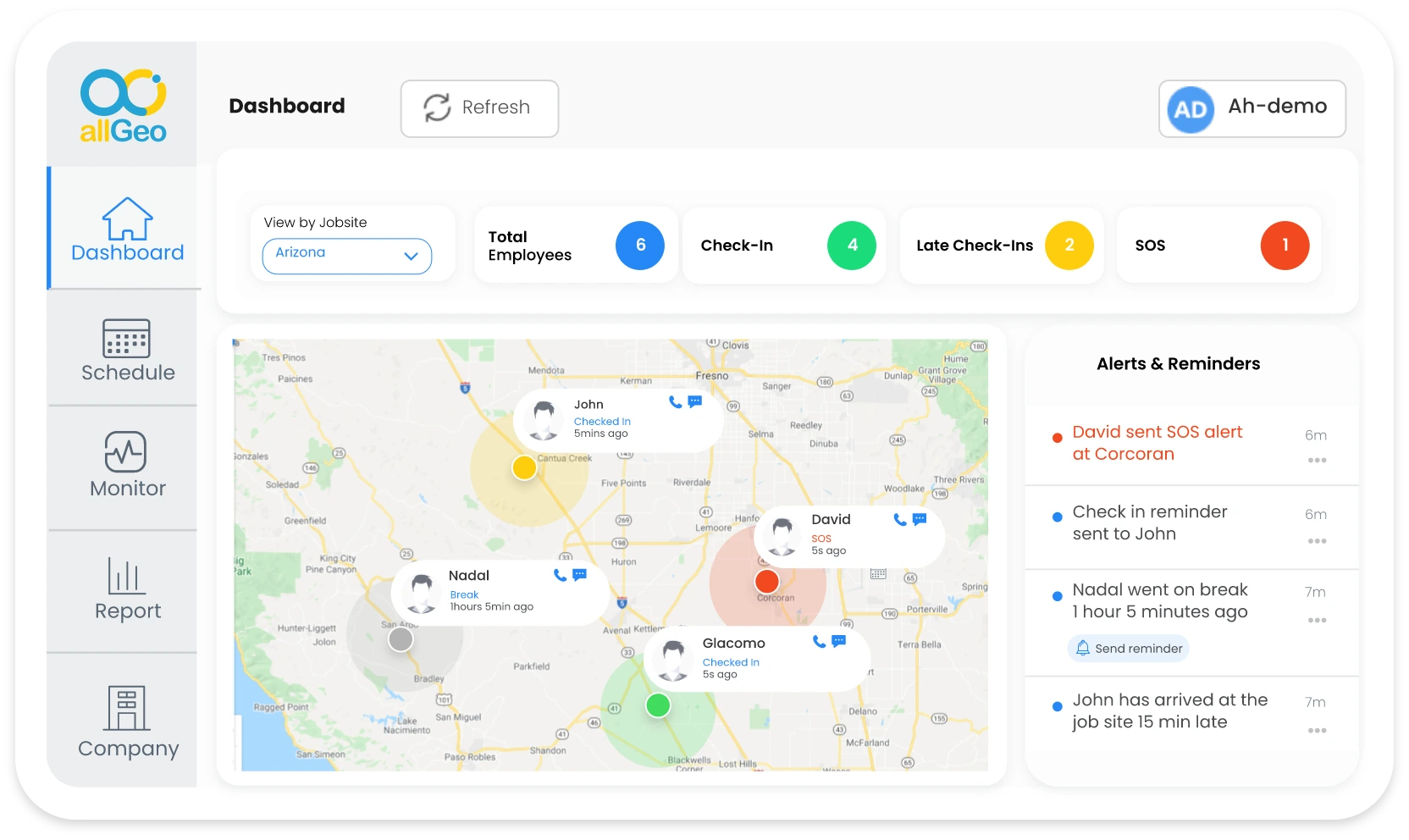
Task: Open the Ah-demo account menu
Action: pyautogui.click(x=1252, y=108)
